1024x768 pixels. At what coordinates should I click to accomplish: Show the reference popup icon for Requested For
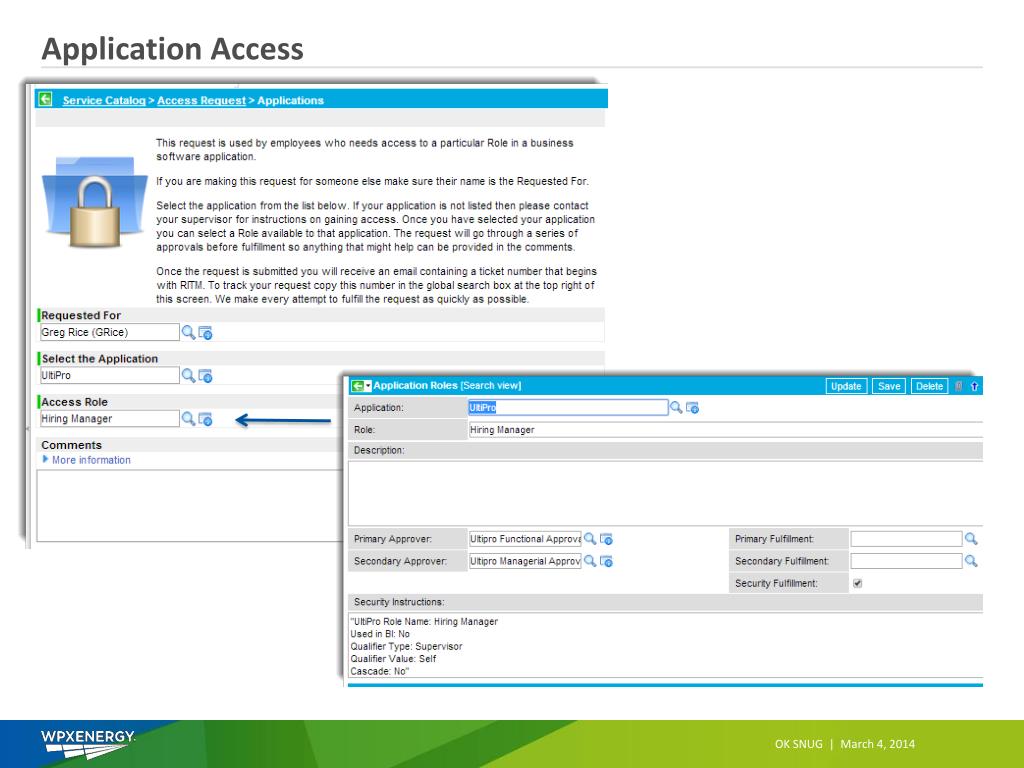(x=205, y=333)
